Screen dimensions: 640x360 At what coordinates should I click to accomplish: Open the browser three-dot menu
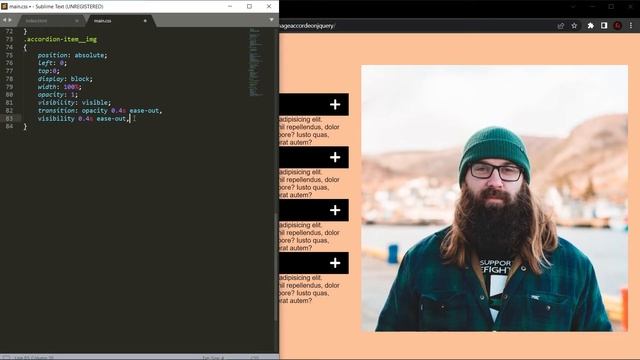631,26
